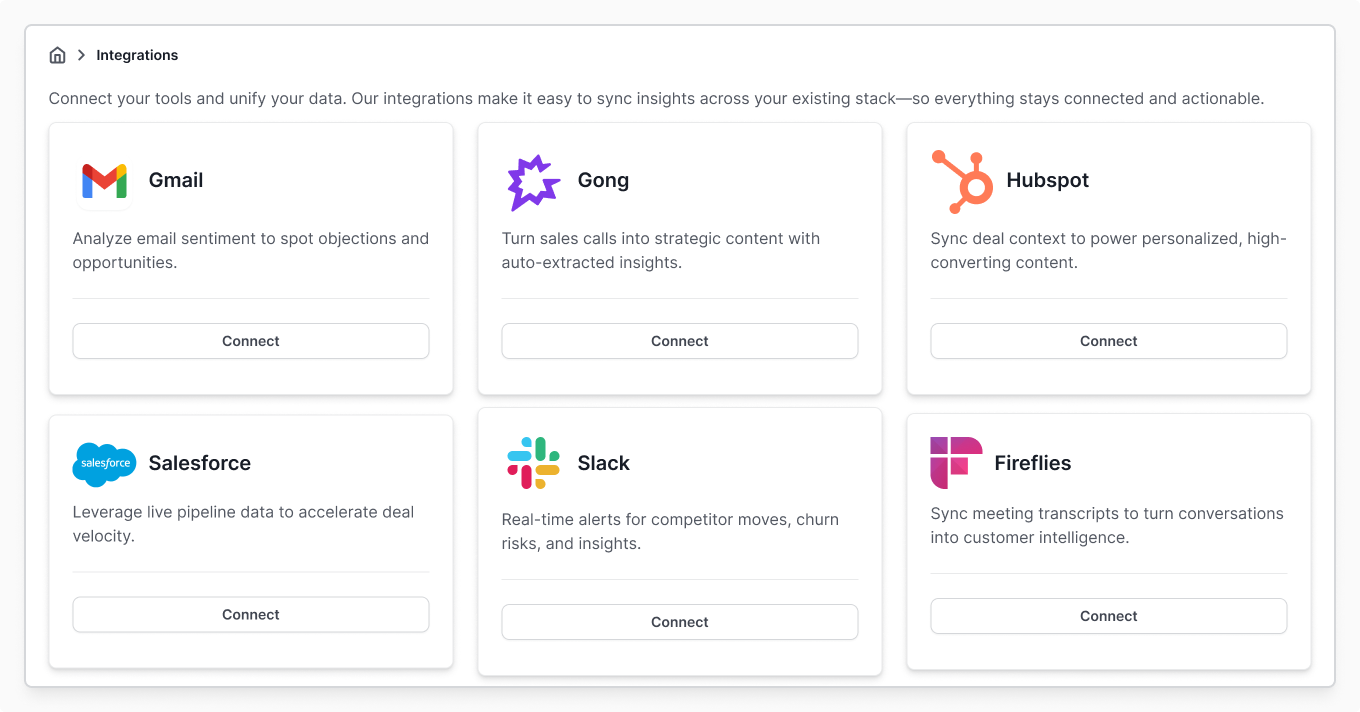Connect the Gmail integration
This screenshot has height=712, width=1360.
click(x=251, y=341)
